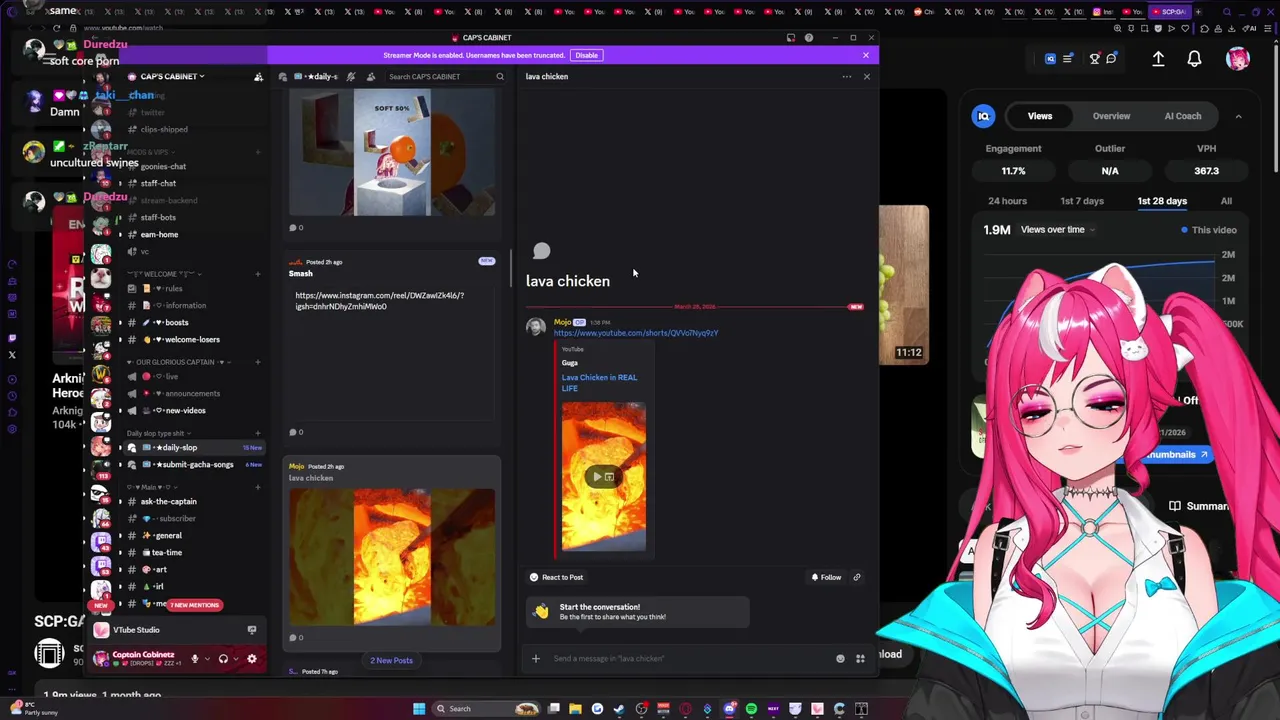This screenshot has width=1280, height=720.
Task: Dismiss the Streamer Mode banner
Action: (x=866, y=55)
